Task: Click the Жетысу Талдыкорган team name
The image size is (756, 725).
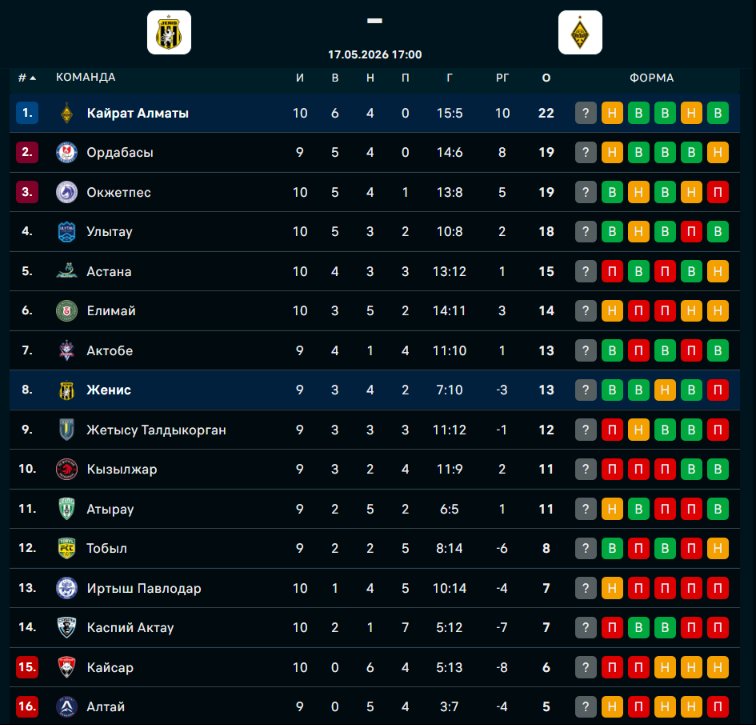Action: point(156,430)
